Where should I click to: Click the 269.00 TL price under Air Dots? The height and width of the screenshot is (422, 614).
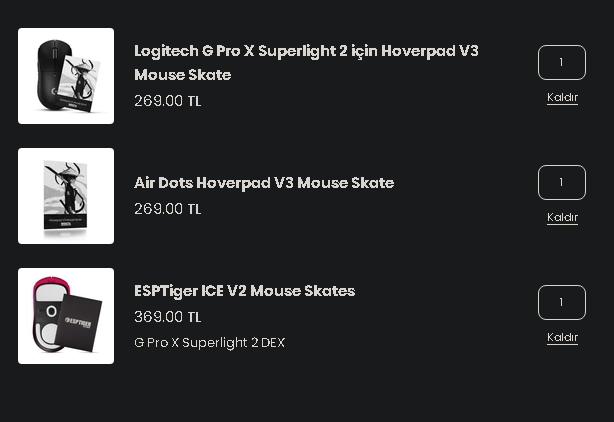[167, 209]
